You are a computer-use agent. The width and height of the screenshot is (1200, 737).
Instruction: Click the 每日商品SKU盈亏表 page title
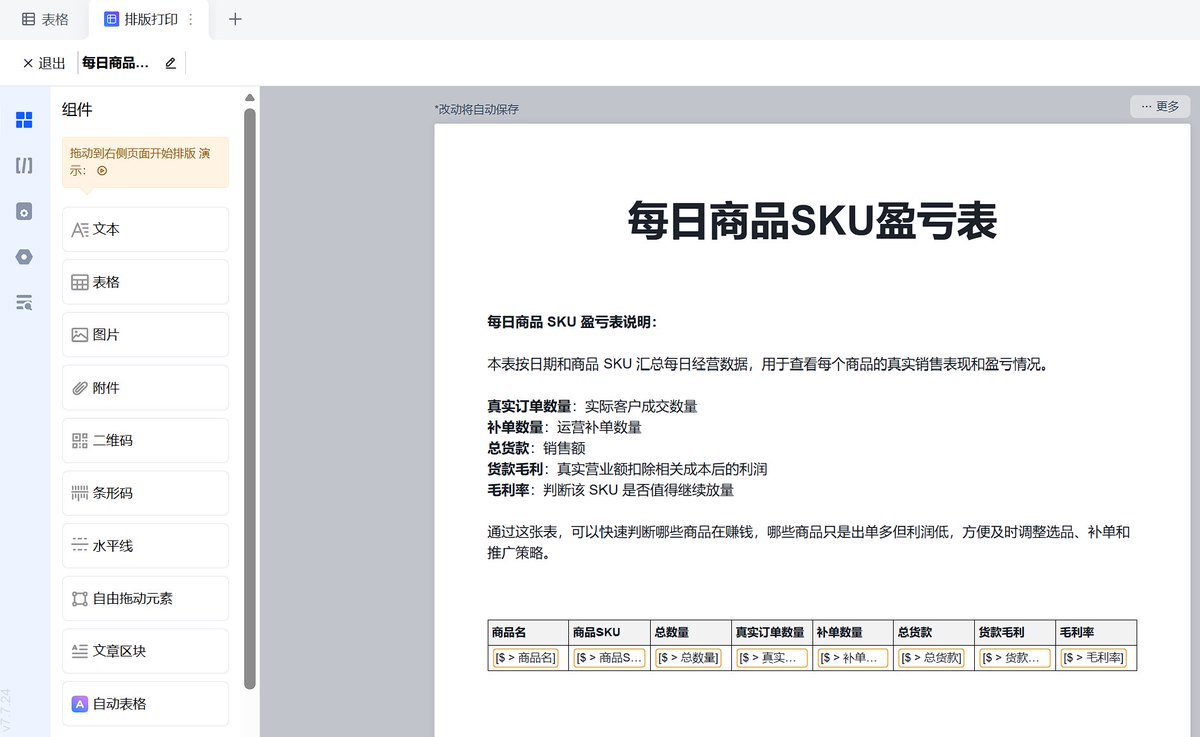coord(812,221)
